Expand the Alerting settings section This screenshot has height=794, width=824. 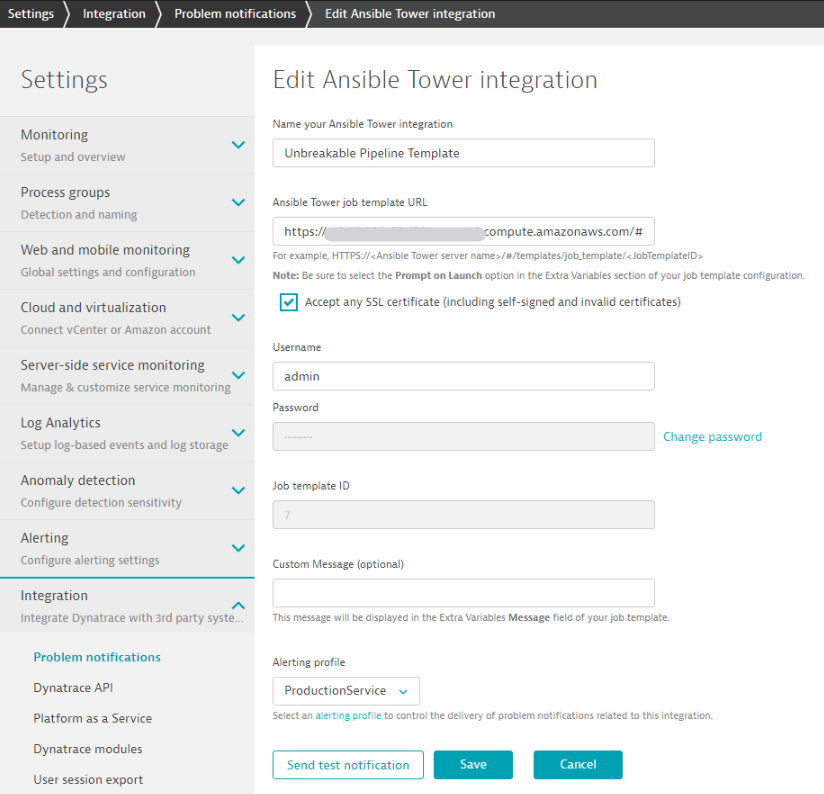coord(238,548)
